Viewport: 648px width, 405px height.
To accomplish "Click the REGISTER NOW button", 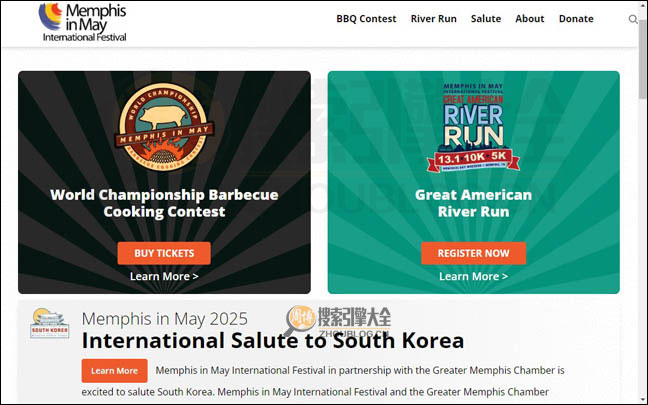I will click(474, 253).
